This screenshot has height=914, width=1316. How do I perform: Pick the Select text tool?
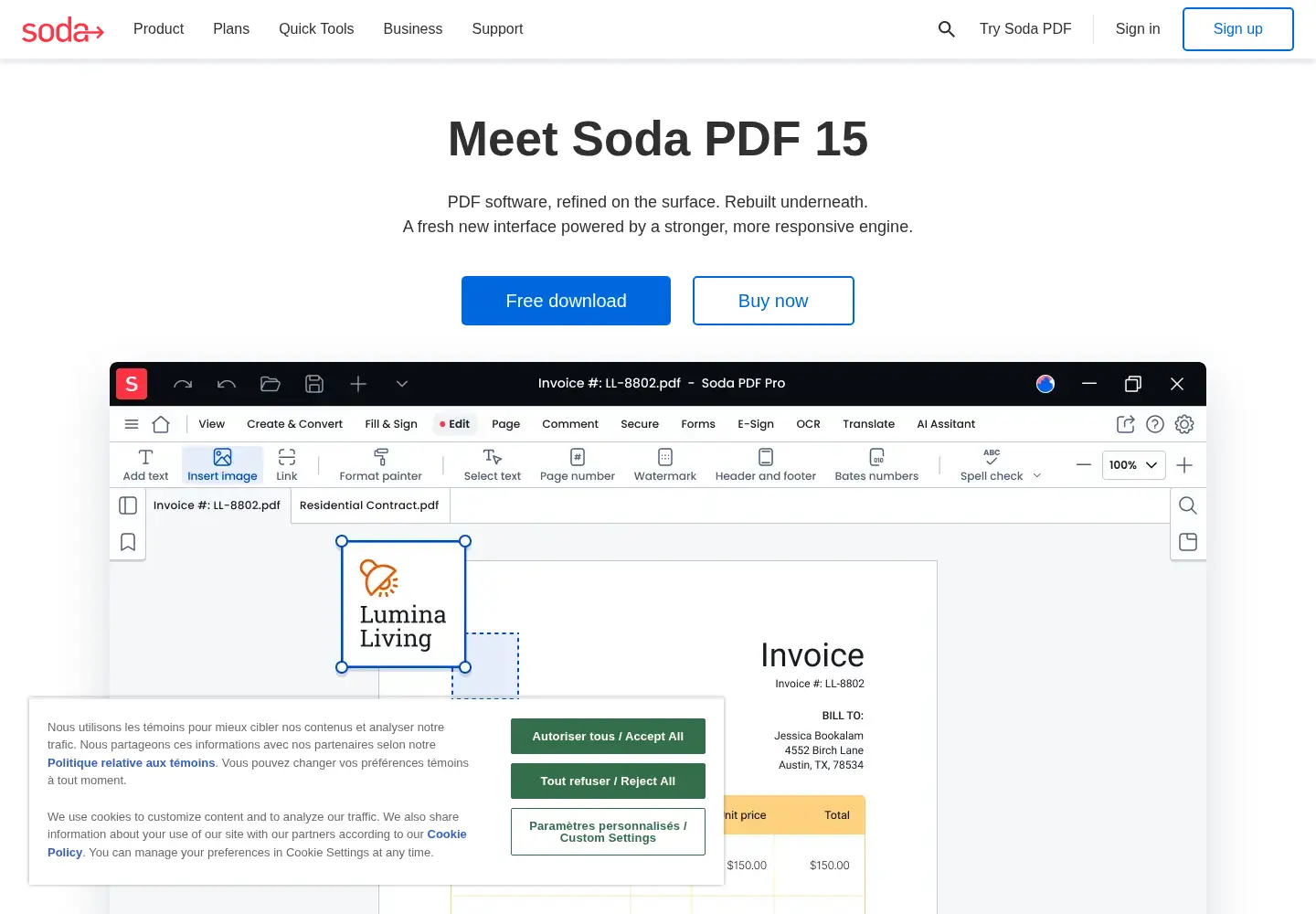click(x=493, y=465)
